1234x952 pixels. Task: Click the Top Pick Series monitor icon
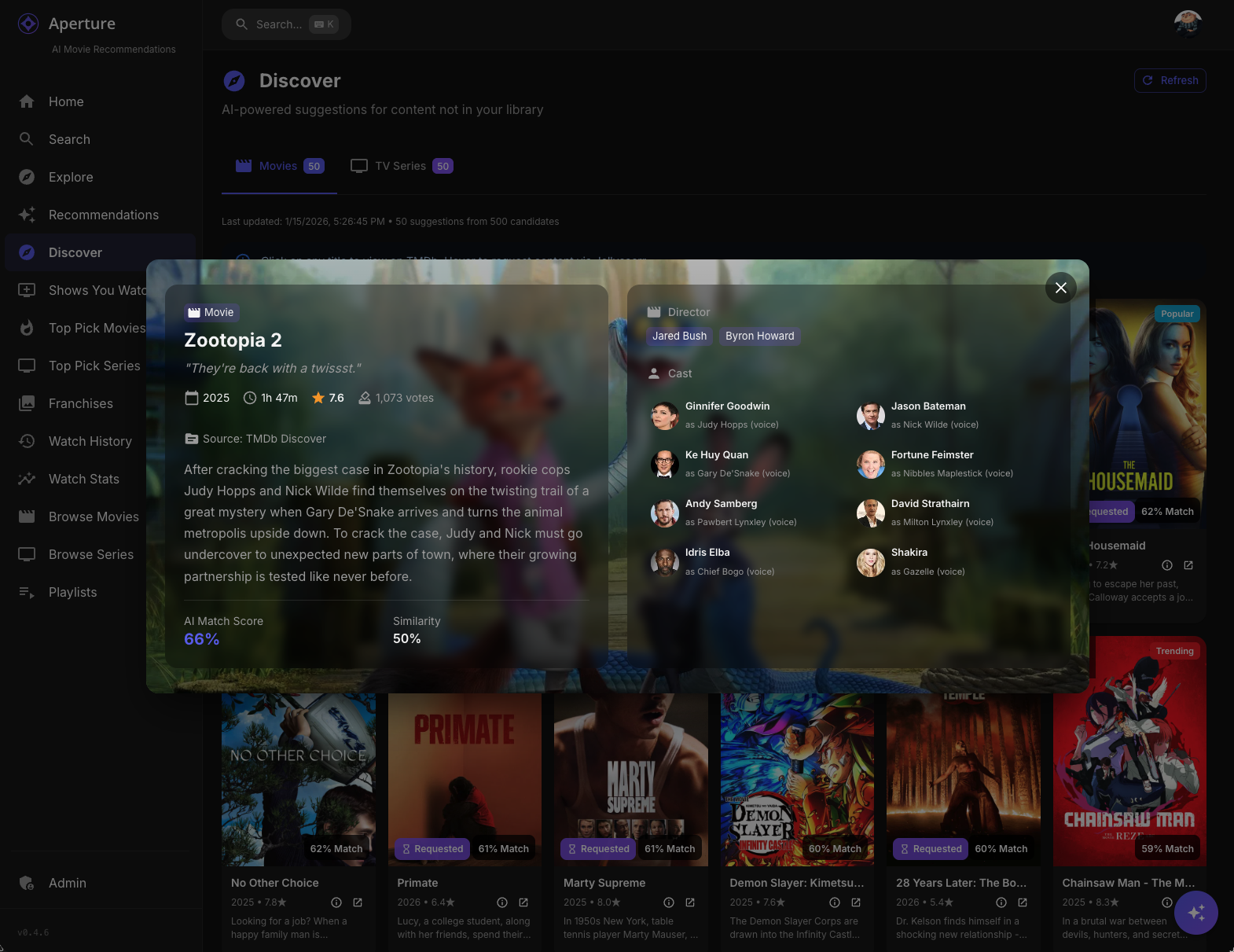27,366
